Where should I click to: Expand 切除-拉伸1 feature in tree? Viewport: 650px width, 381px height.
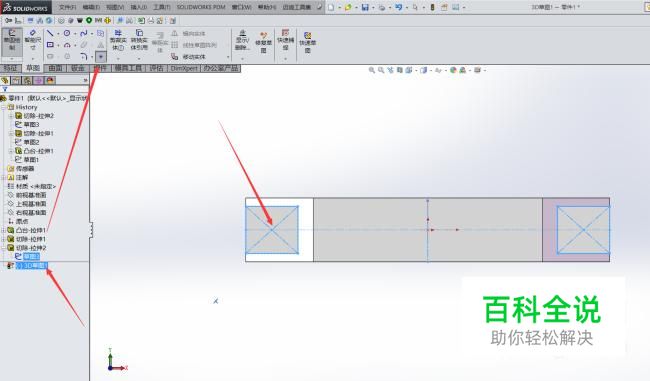click(x=3, y=239)
